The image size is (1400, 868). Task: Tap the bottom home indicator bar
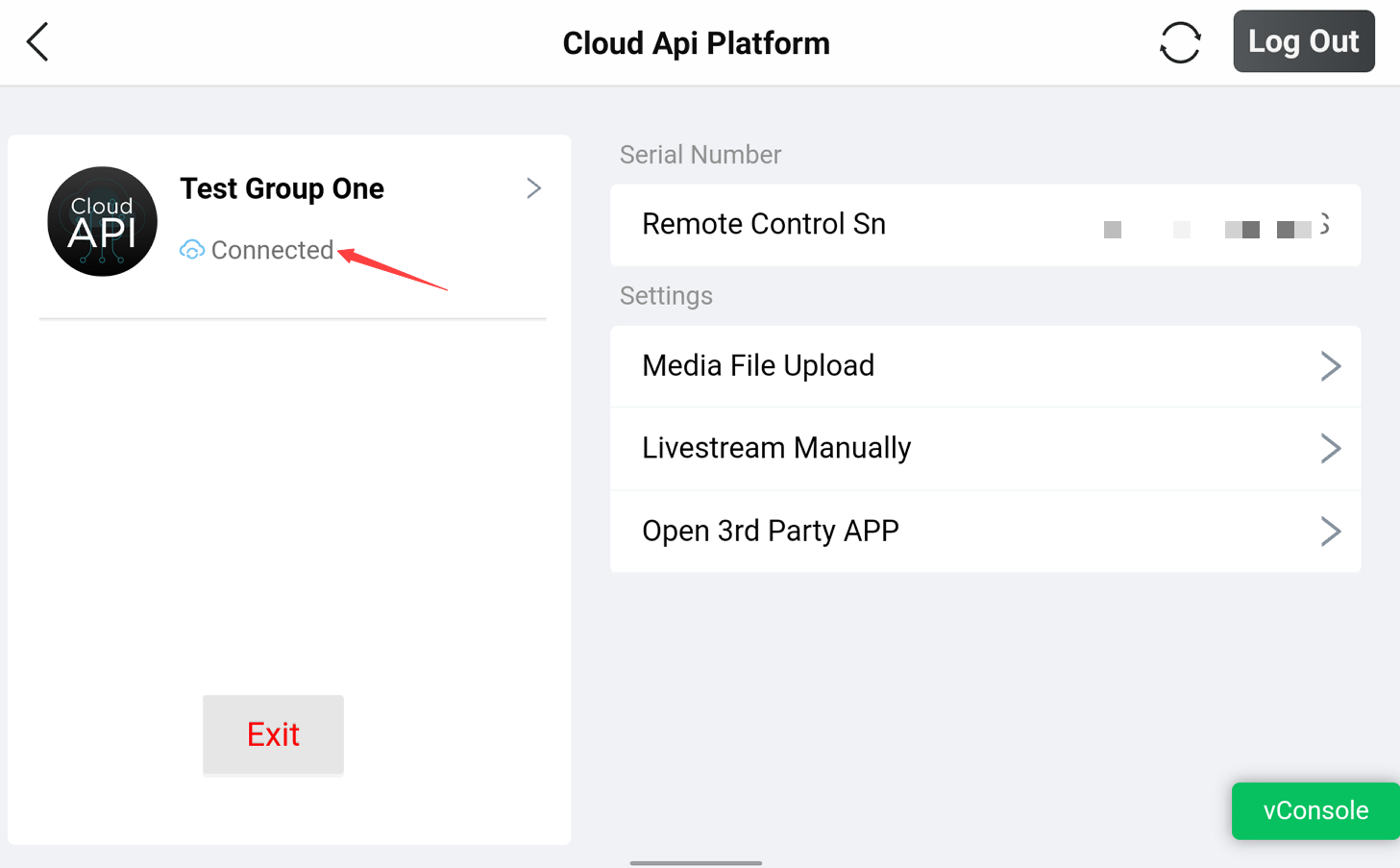696,863
